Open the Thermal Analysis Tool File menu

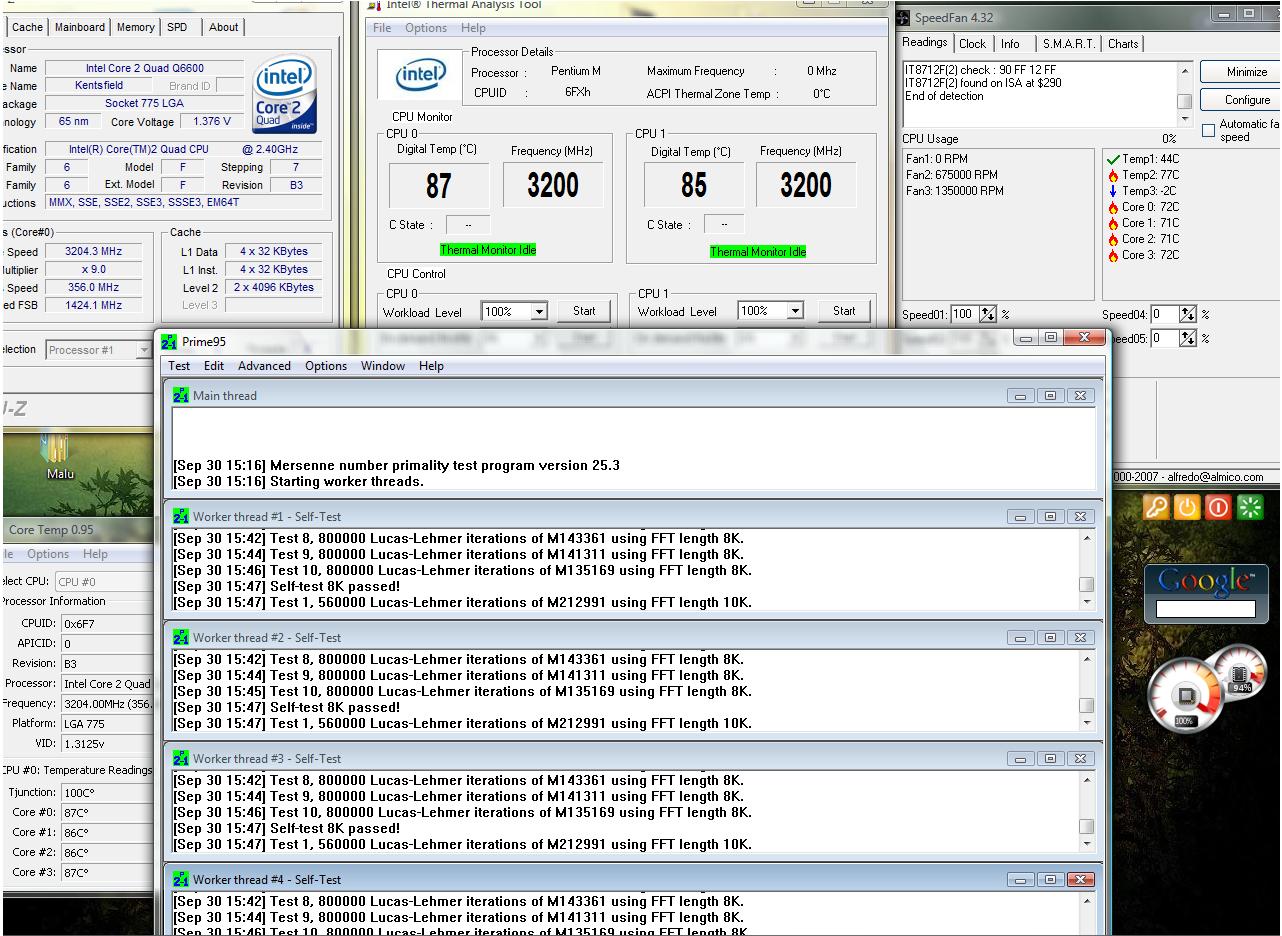382,28
